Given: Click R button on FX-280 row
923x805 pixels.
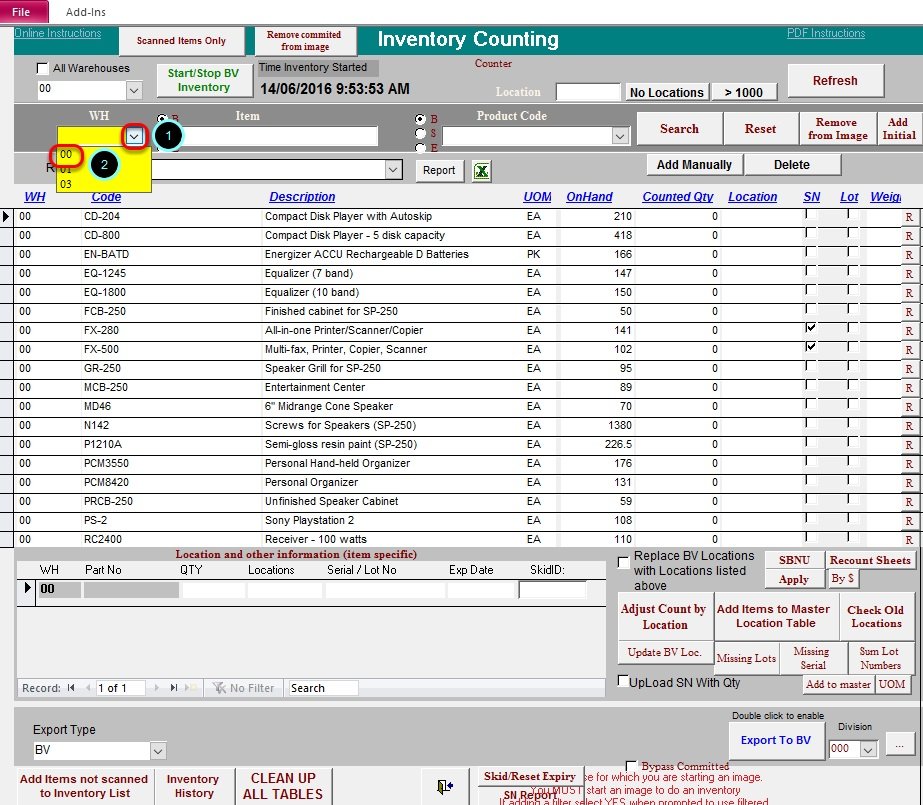Looking at the screenshot, I should [x=909, y=331].
